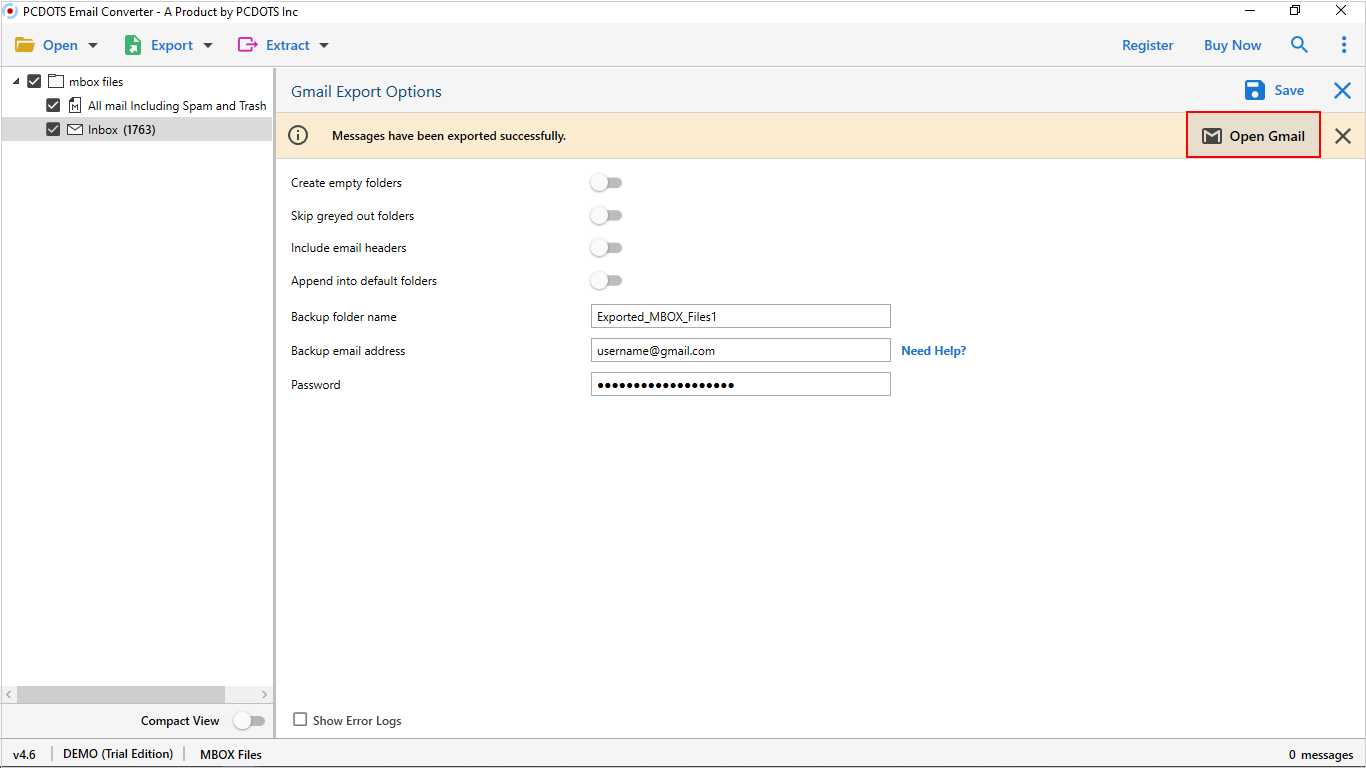Click the Backup email address field
The width and height of the screenshot is (1366, 768).
[x=741, y=350]
